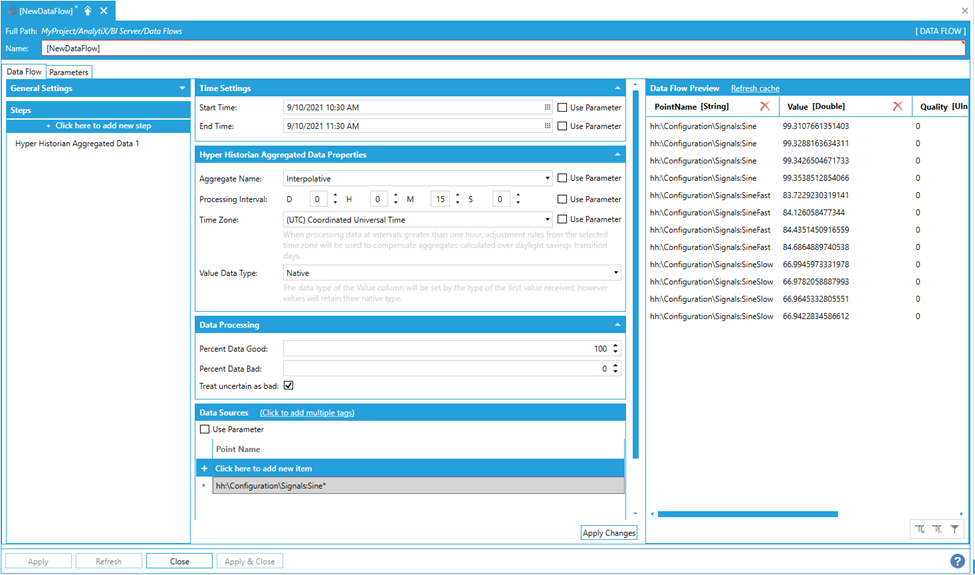Open help with the question mark icon

tap(957, 562)
